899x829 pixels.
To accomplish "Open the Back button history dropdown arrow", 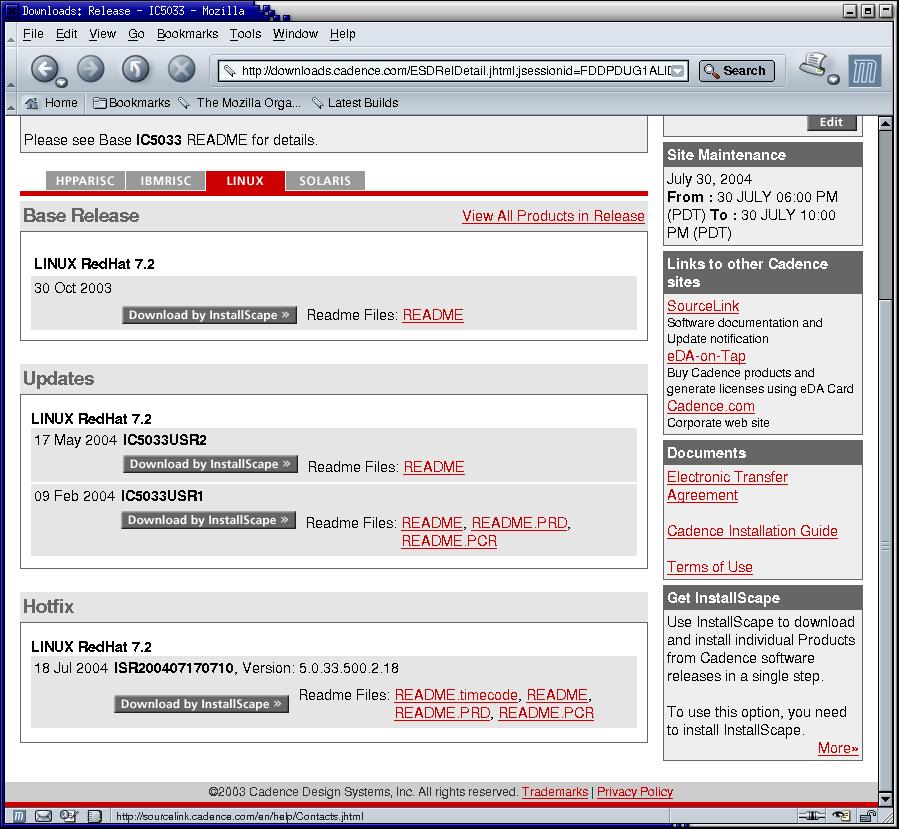I will pos(61,82).
